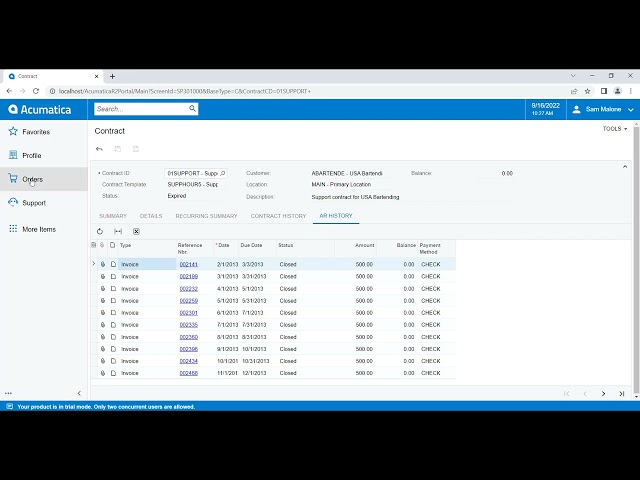Click due date 10/31/2013 cell
This screenshot has height=480, width=640.
tap(256, 361)
